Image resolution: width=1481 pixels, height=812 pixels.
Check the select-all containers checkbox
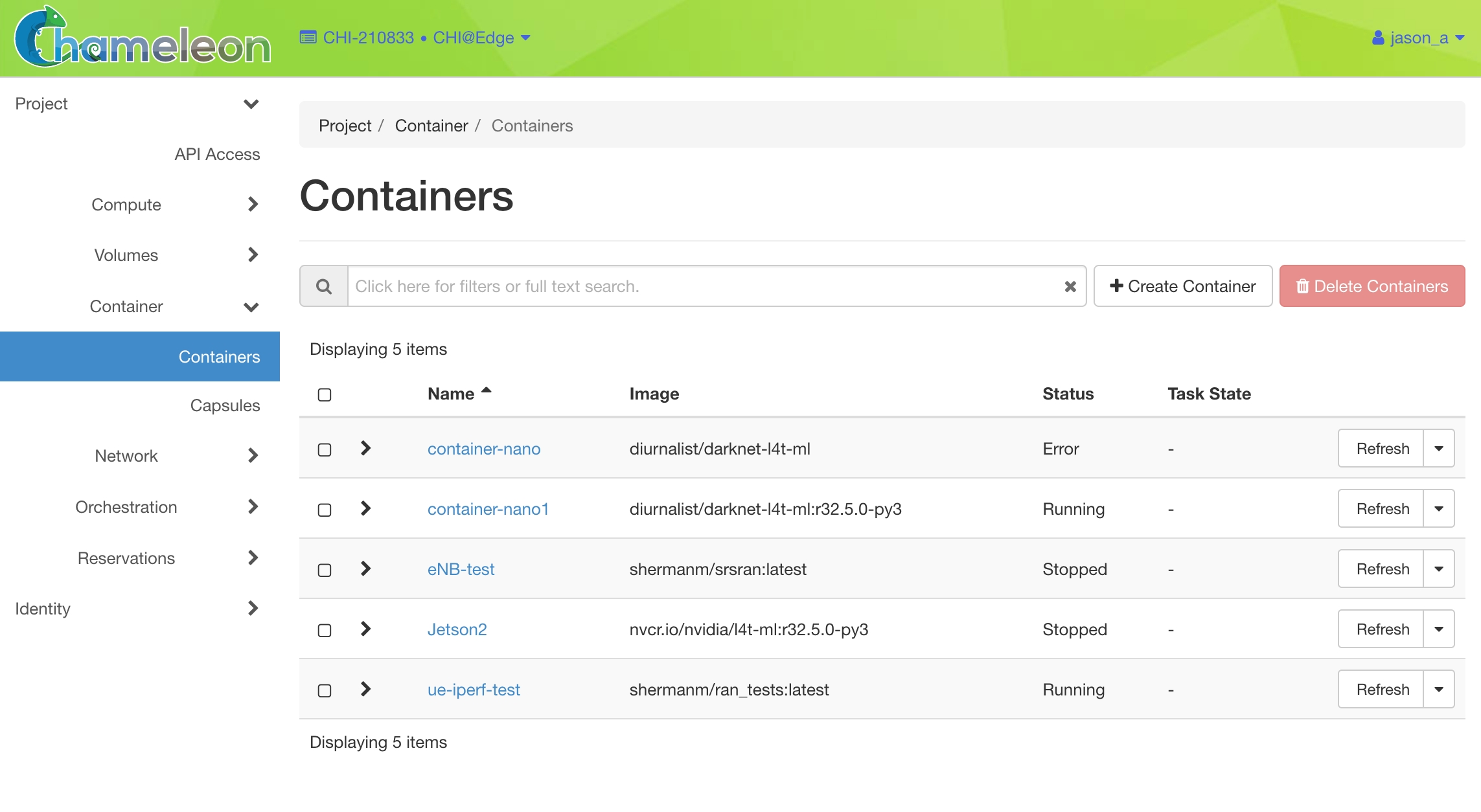click(x=325, y=394)
